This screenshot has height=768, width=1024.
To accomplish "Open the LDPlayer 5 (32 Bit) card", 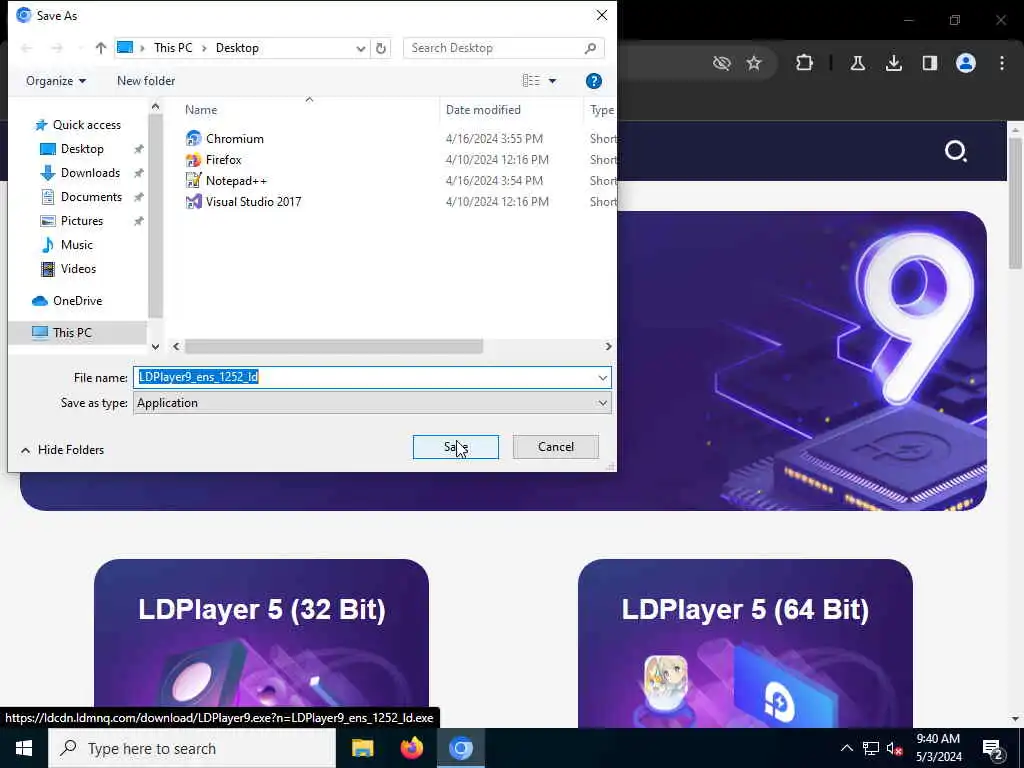I will (261, 643).
